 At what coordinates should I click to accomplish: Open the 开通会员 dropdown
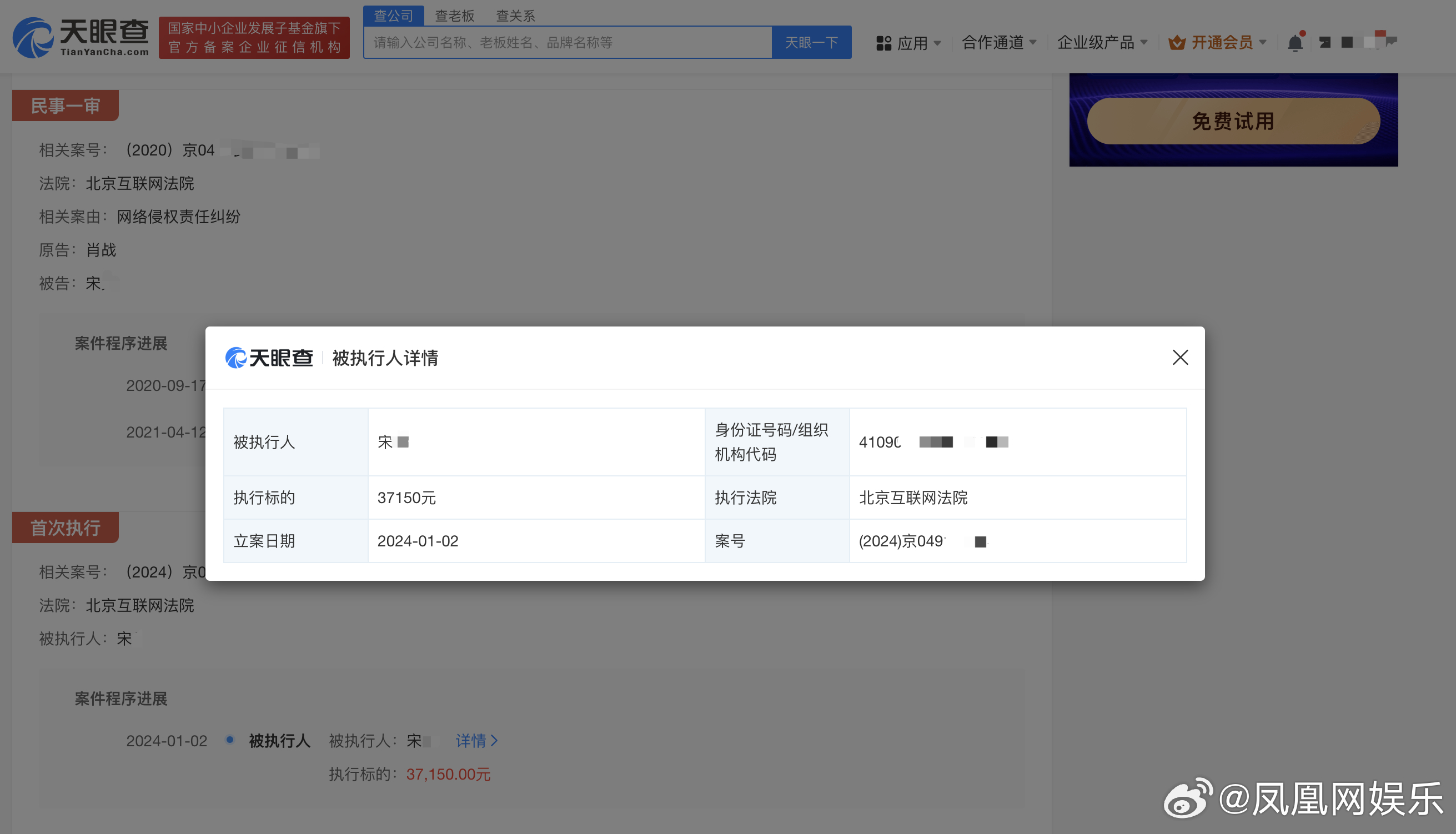[x=1217, y=42]
